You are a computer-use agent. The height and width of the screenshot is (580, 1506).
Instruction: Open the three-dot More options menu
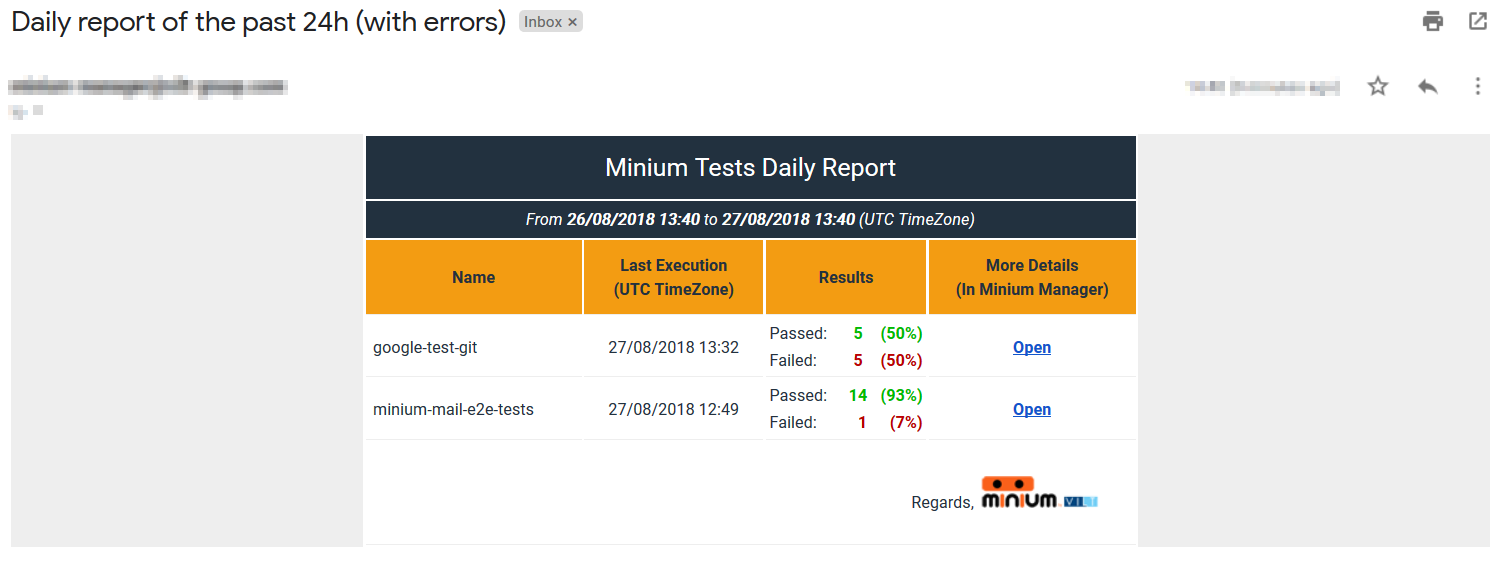coord(1478,87)
